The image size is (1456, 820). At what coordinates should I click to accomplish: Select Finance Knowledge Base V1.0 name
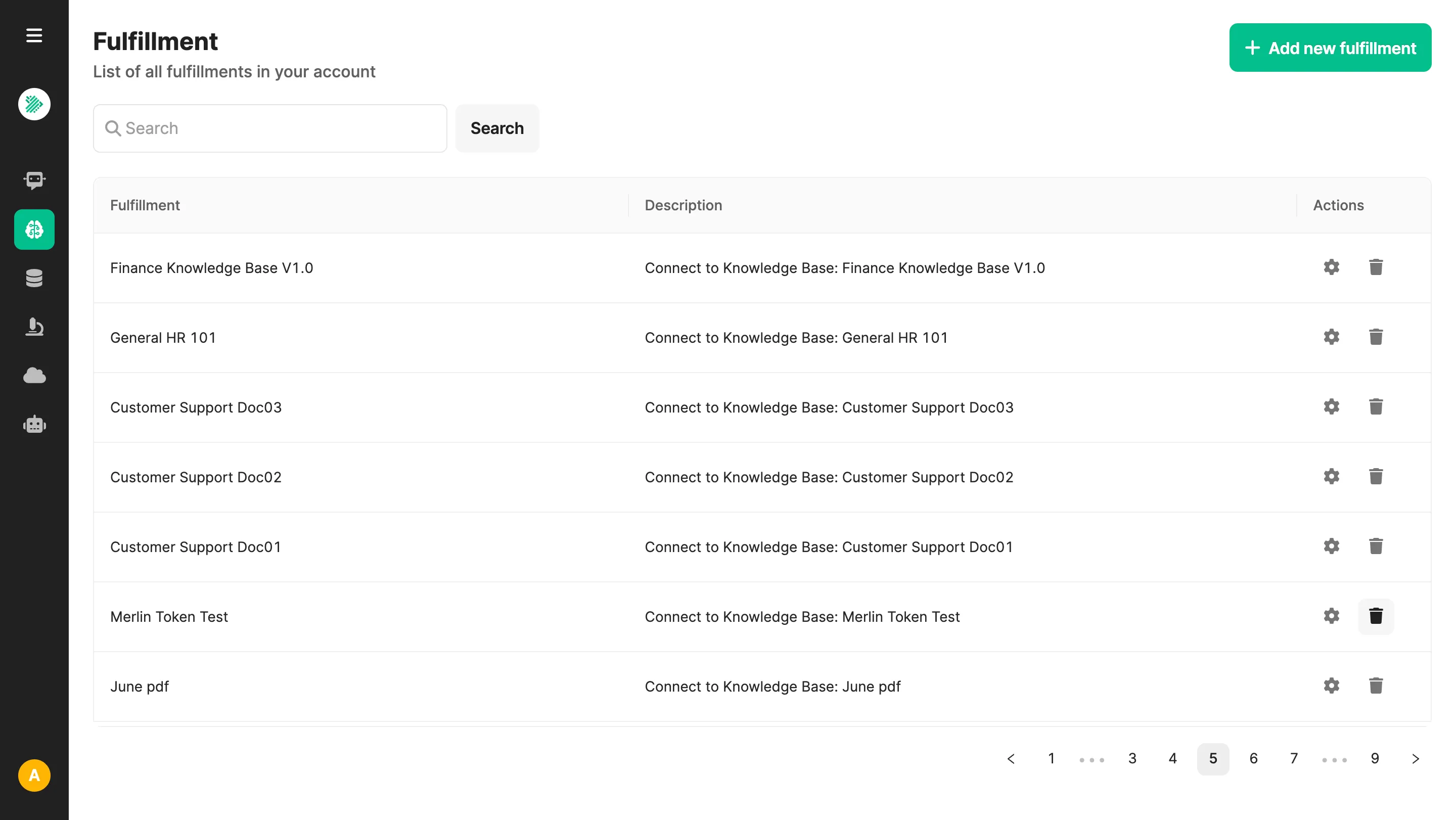click(211, 268)
